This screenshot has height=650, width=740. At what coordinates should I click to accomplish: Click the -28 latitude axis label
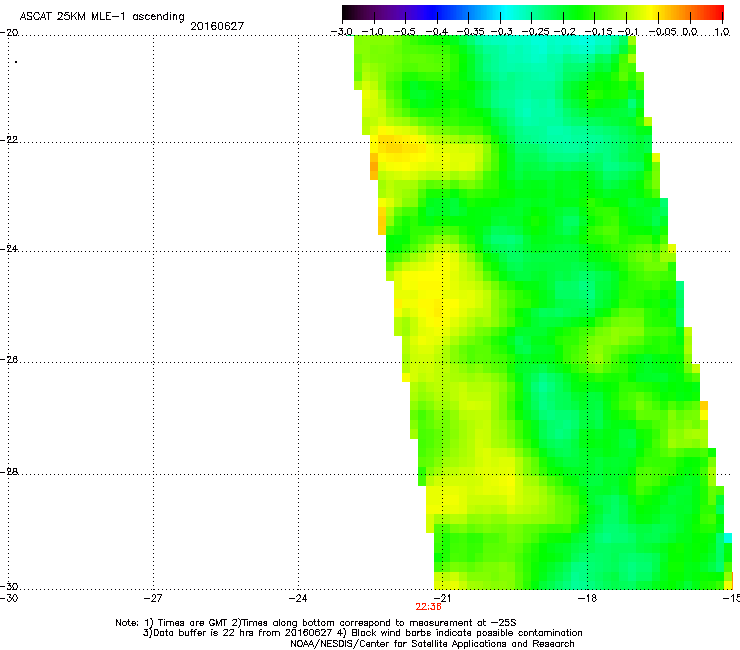(x=9, y=472)
